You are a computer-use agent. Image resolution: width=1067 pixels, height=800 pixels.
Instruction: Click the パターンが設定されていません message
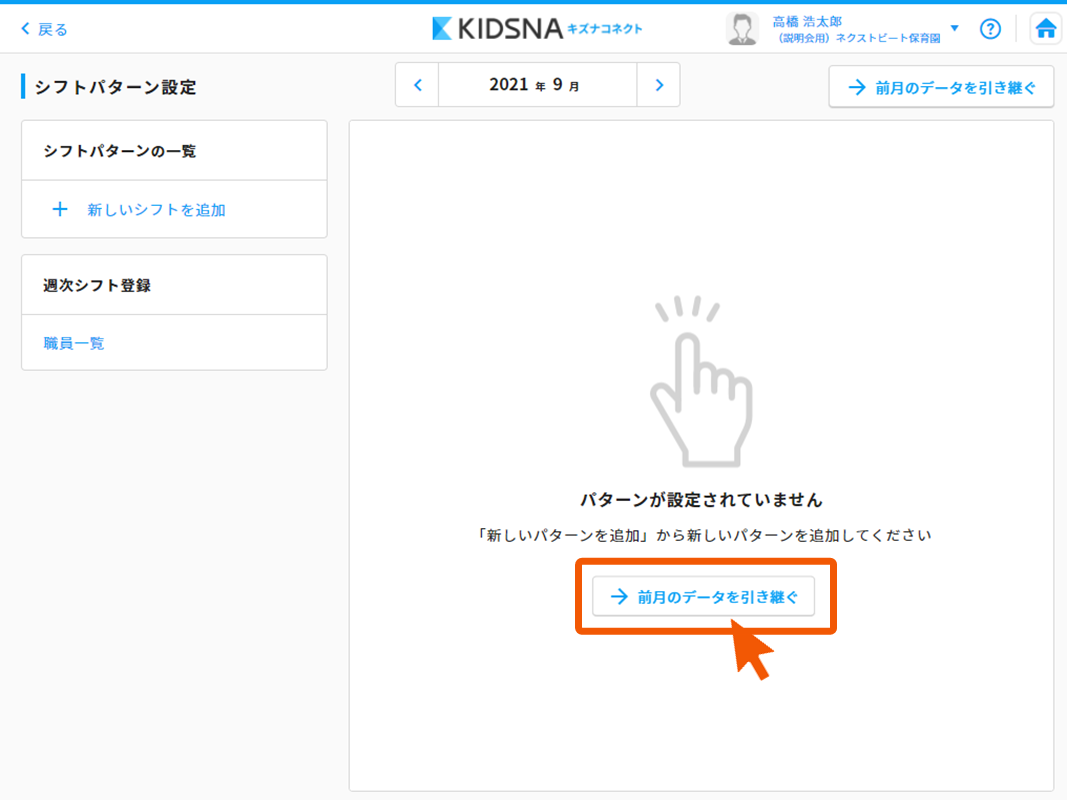[x=701, y=499]
